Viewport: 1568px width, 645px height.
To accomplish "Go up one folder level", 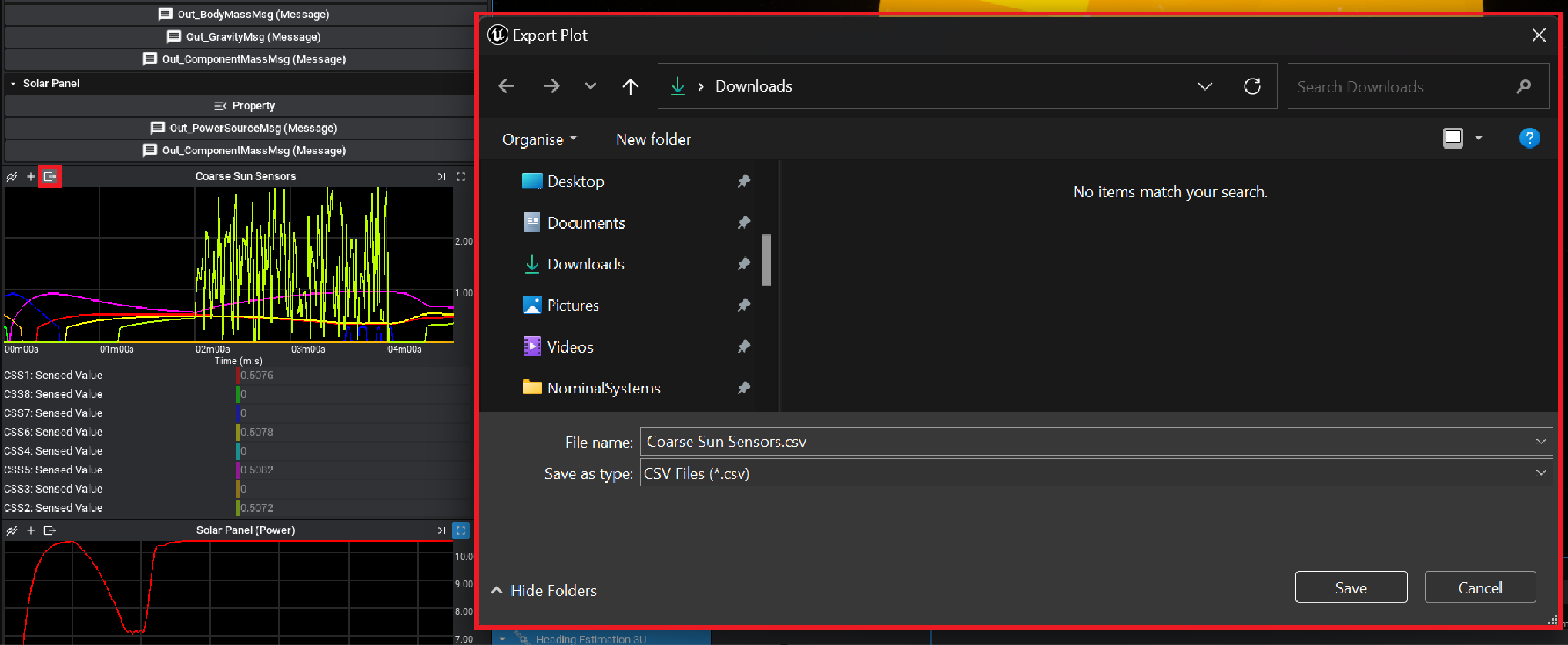I will (x=630, y=86).
